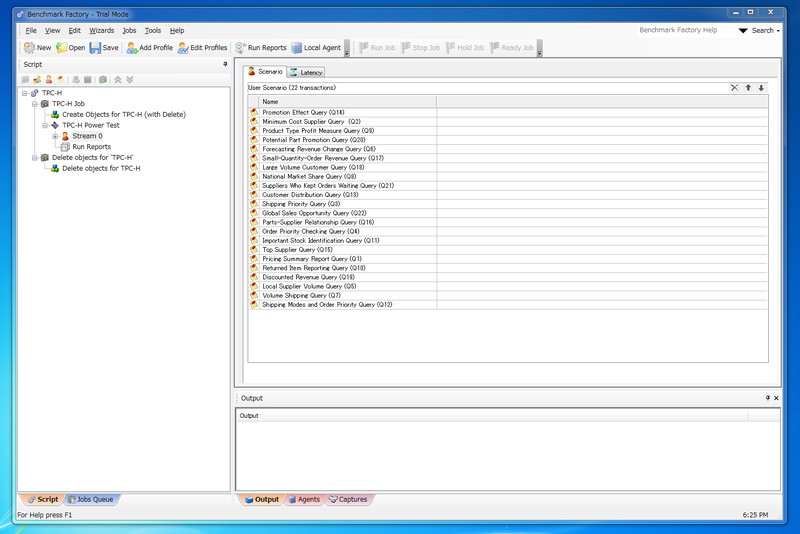Image resolution: width=800 pixels, height=534 pixels.
Task: Select the Script bottom tab
Action: (42, 499)
